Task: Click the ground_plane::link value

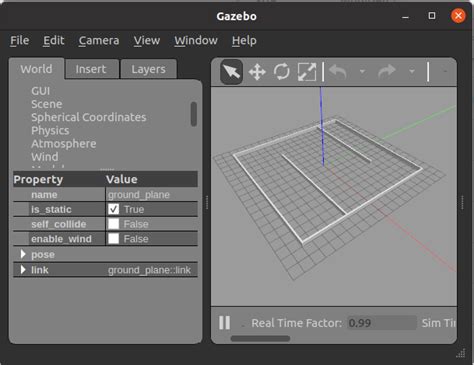Action: (x=149, y=270)
